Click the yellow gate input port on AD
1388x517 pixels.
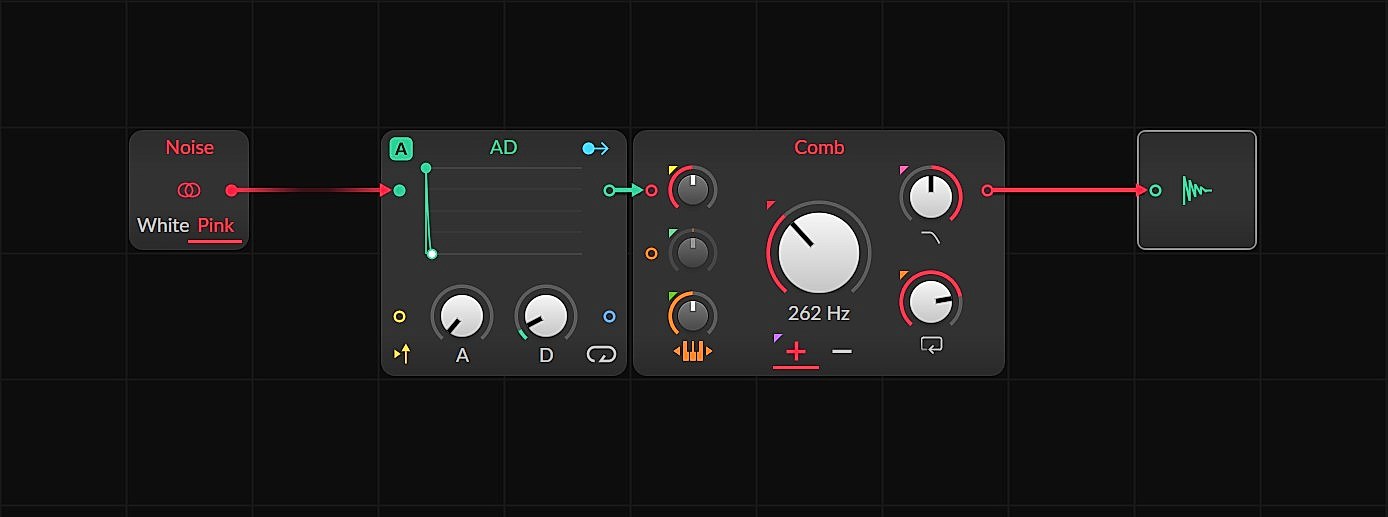399,317
